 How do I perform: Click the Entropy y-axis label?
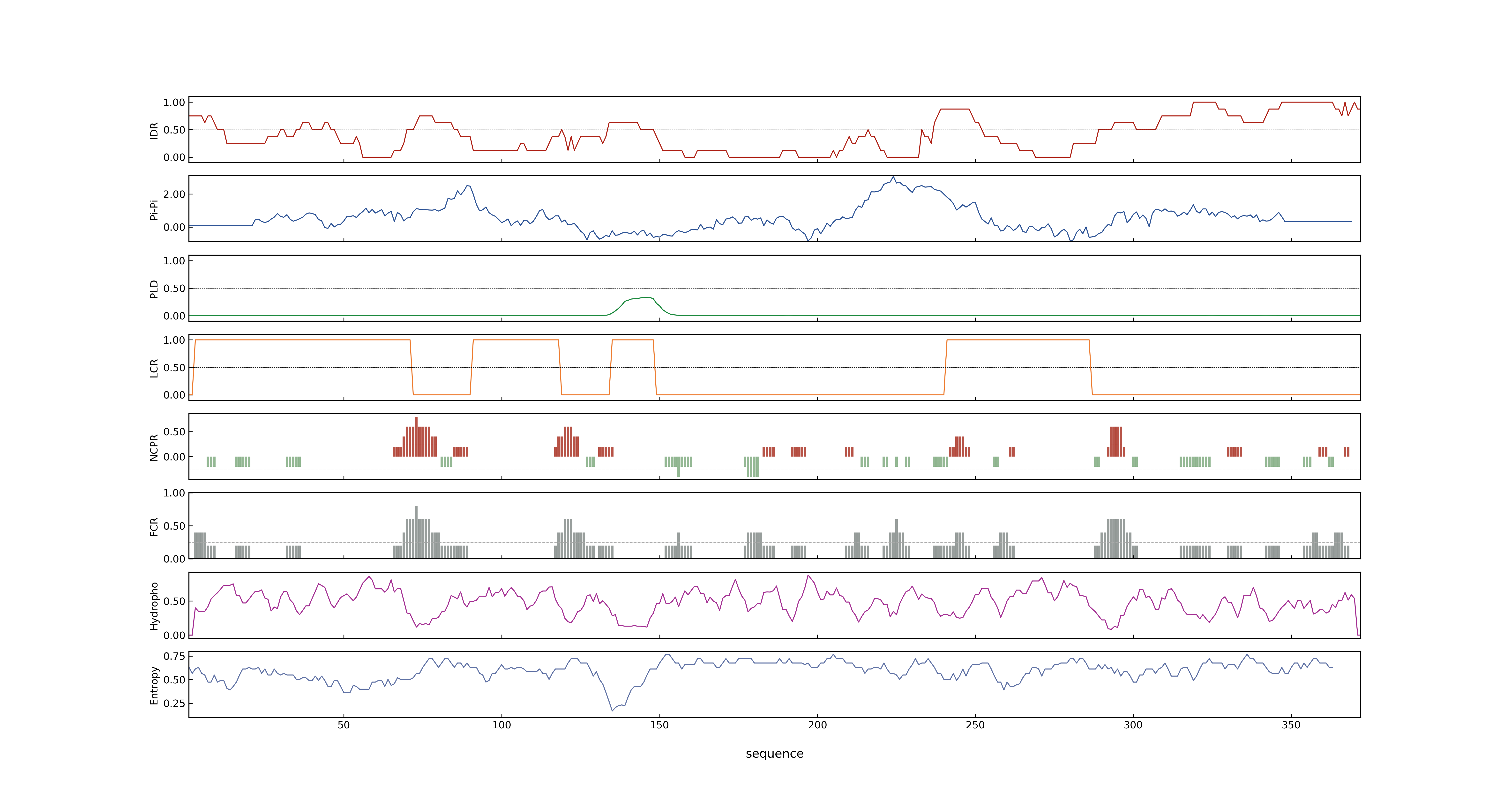pos(154,685)
